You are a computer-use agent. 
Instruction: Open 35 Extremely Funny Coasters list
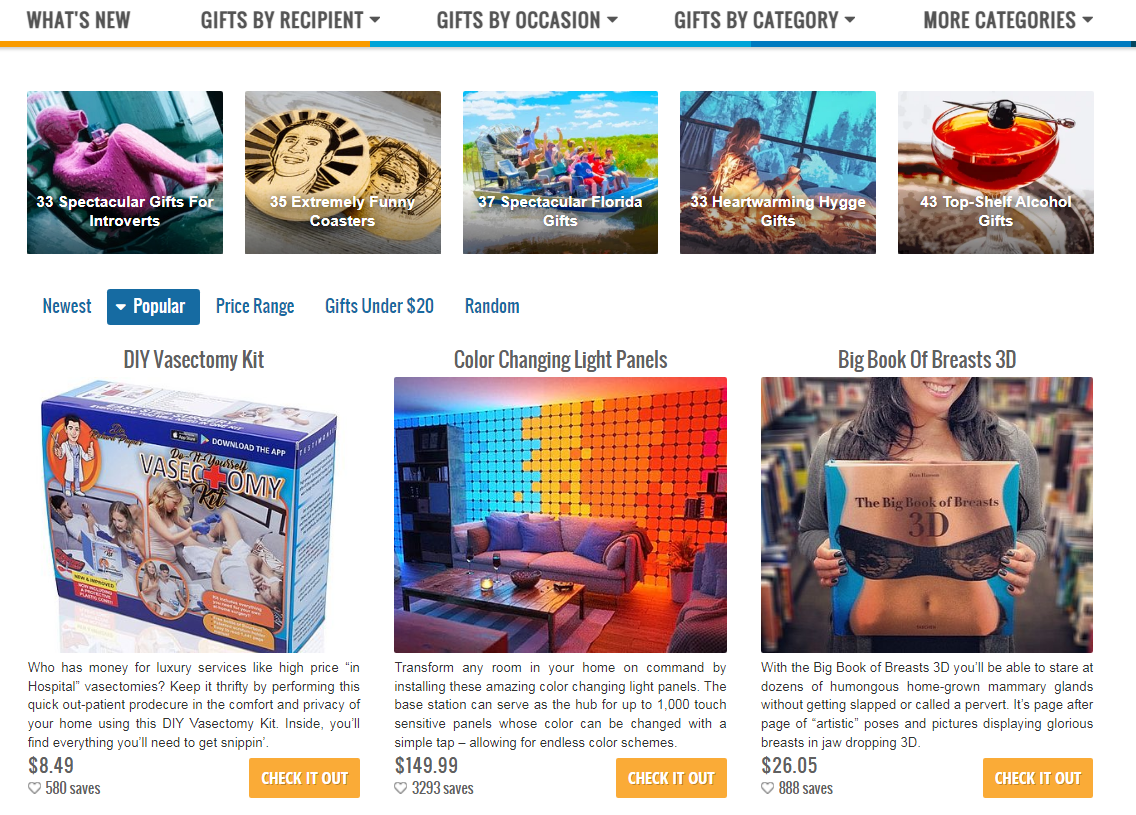pyautogui.click(x=343, y=172)
